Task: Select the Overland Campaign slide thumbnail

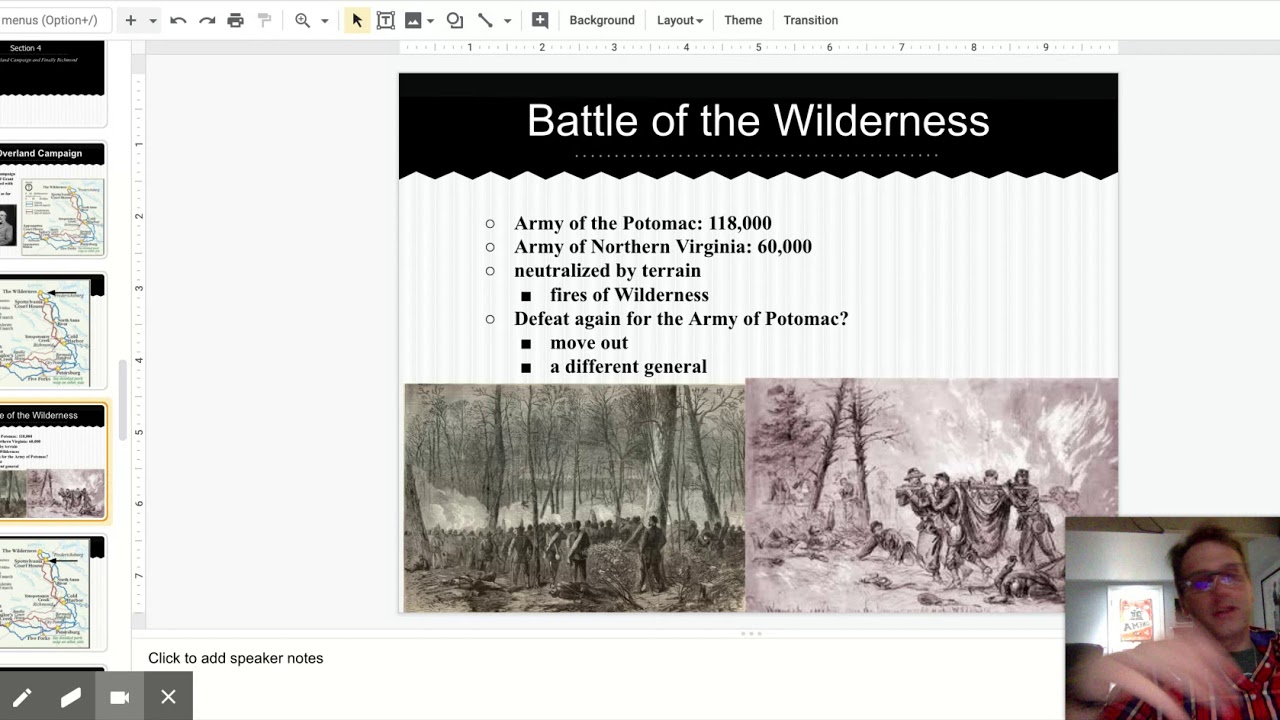Action: pos(52,200)
